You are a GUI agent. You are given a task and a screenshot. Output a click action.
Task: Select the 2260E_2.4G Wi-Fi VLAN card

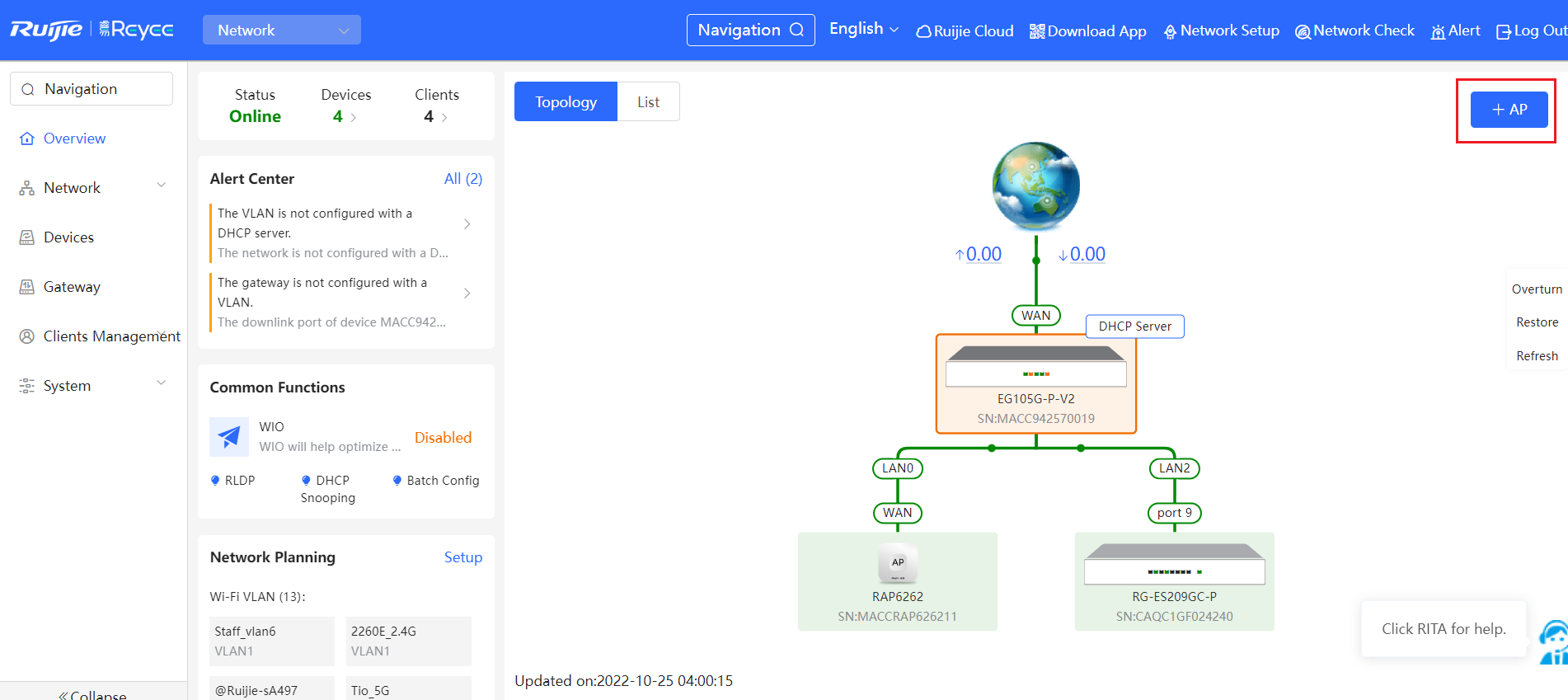coord(409,641)
